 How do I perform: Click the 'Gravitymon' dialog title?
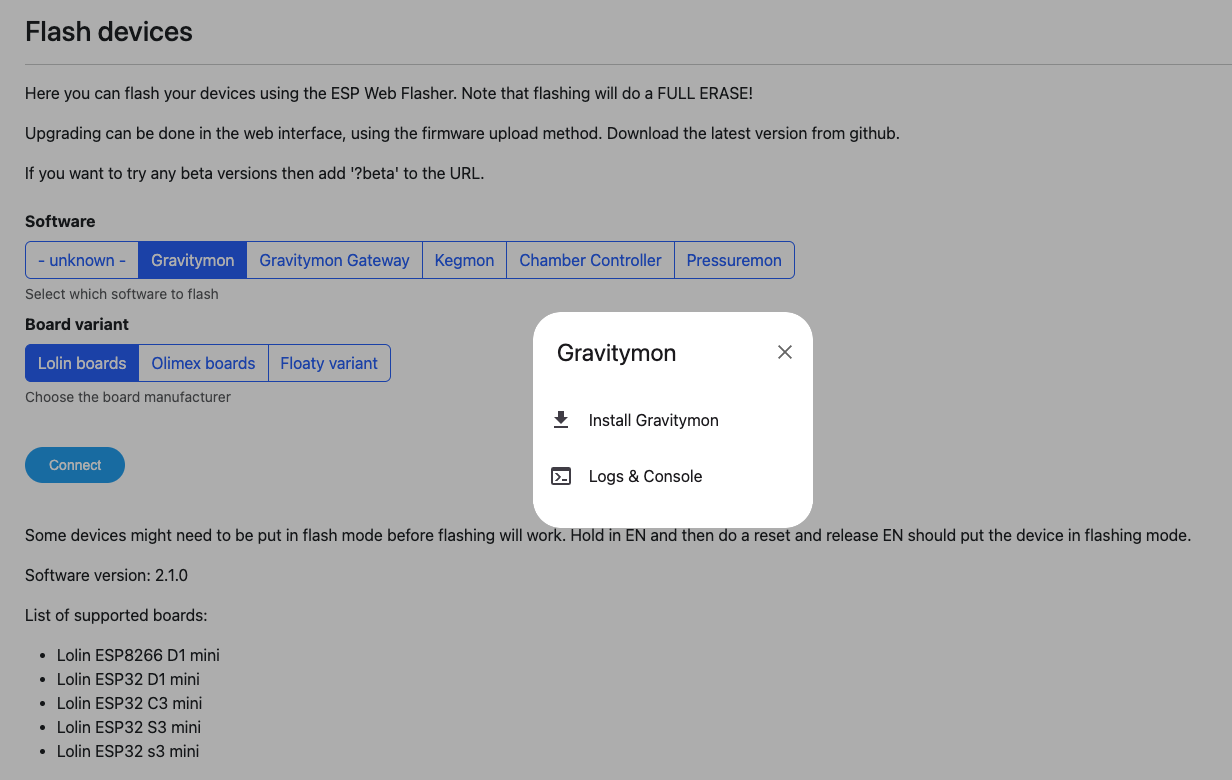coord(616,353)
